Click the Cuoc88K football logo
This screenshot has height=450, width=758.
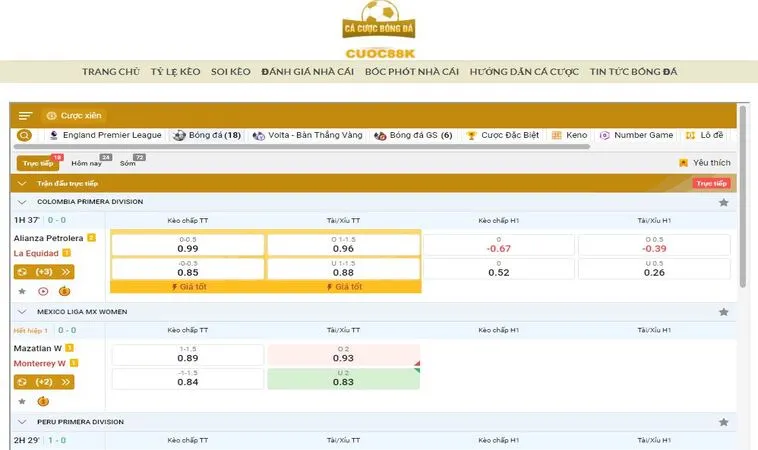[x=379, y=30]
